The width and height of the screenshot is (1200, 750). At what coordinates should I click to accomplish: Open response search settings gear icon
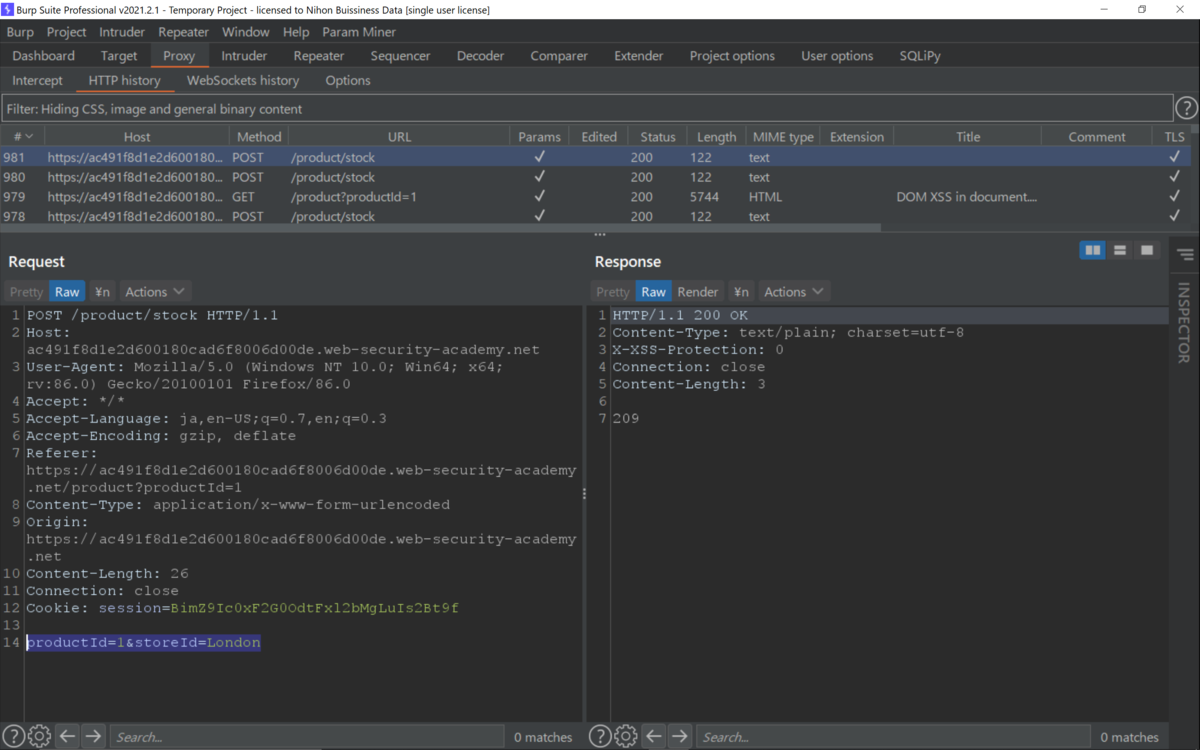click(626, 737)
